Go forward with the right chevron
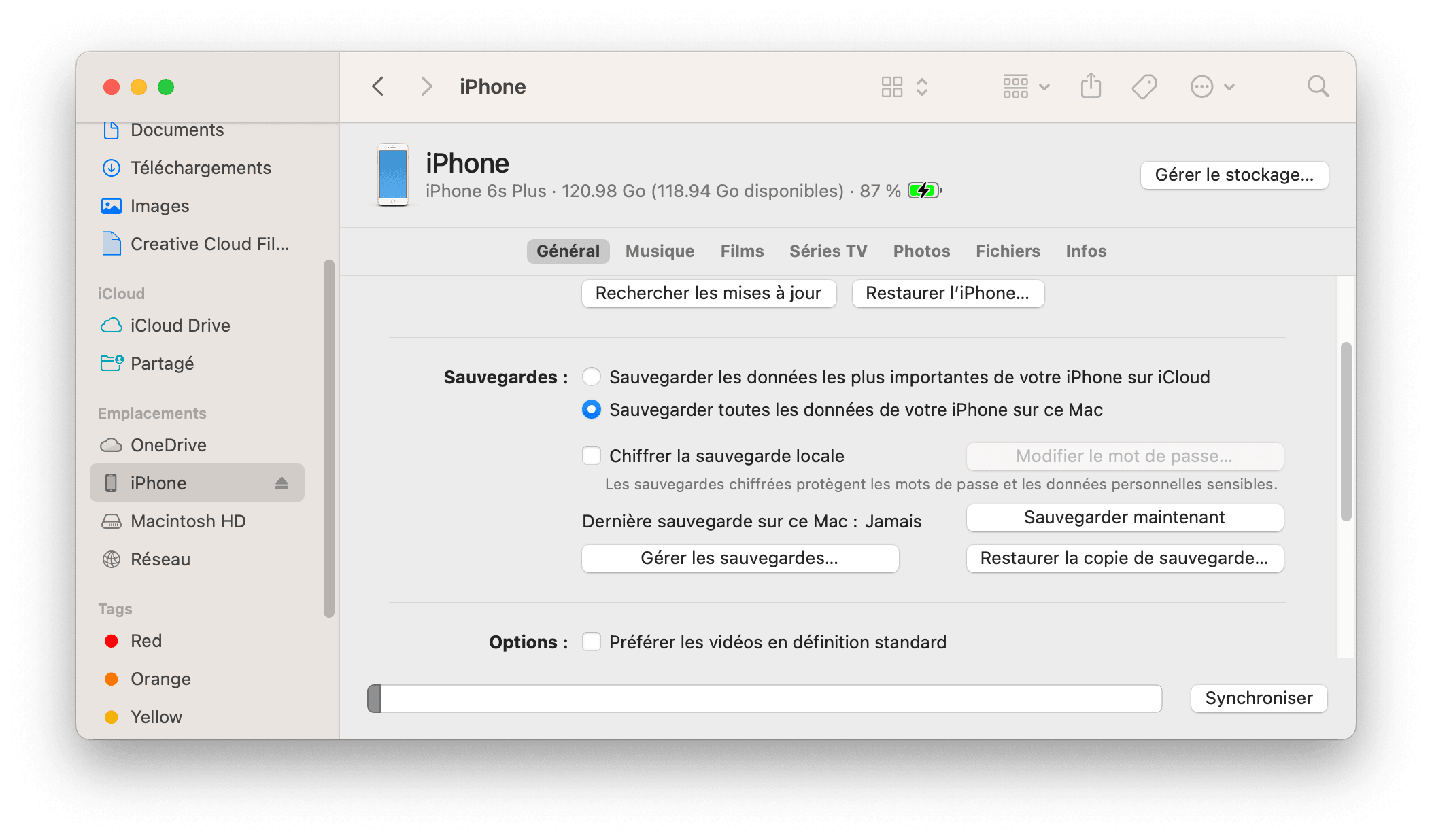This screenshot has height=840, width=1432. point(426,86)
